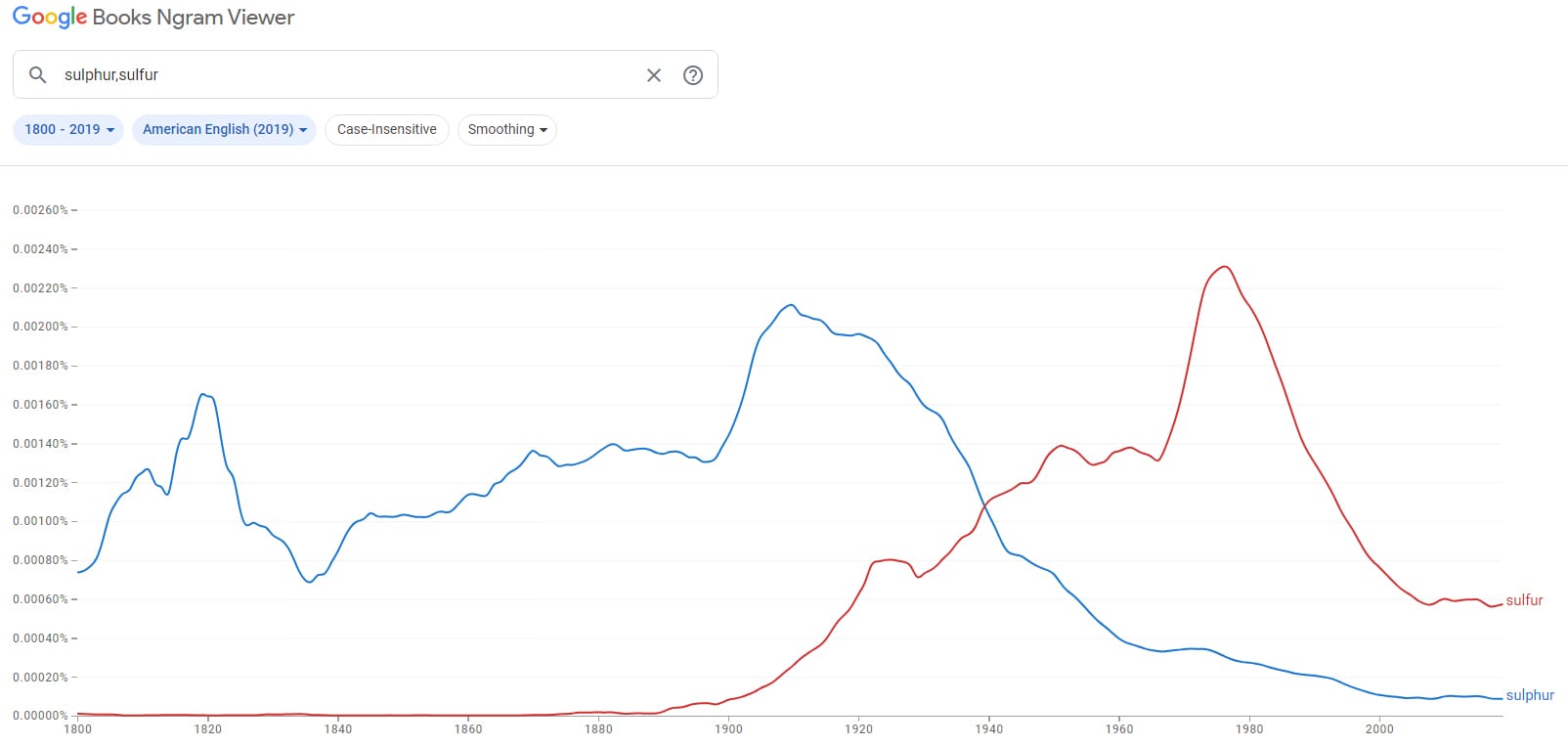The height and width of the screenshot is (746, 1568).
Task: Toggle the Case-Insensitive option
Action: [387, 130]
